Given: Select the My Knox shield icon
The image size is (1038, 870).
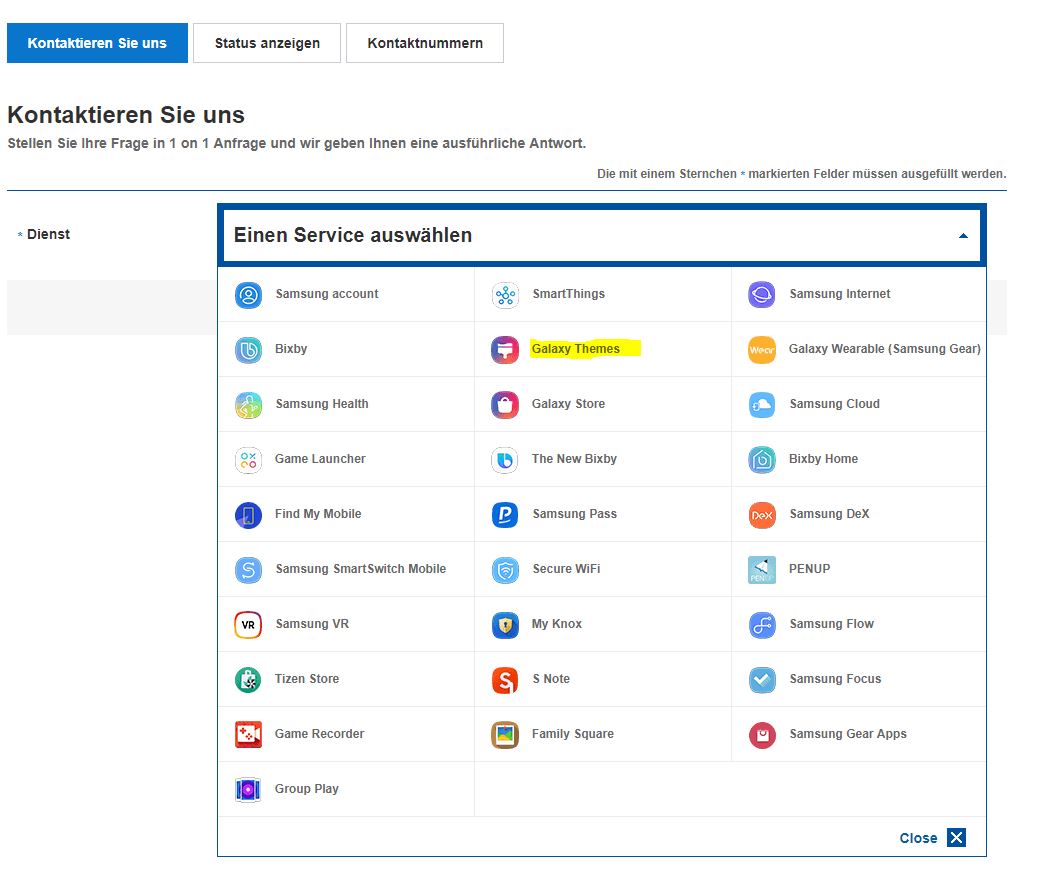Looking at the screenshot, I should click(x=505, y=625).
